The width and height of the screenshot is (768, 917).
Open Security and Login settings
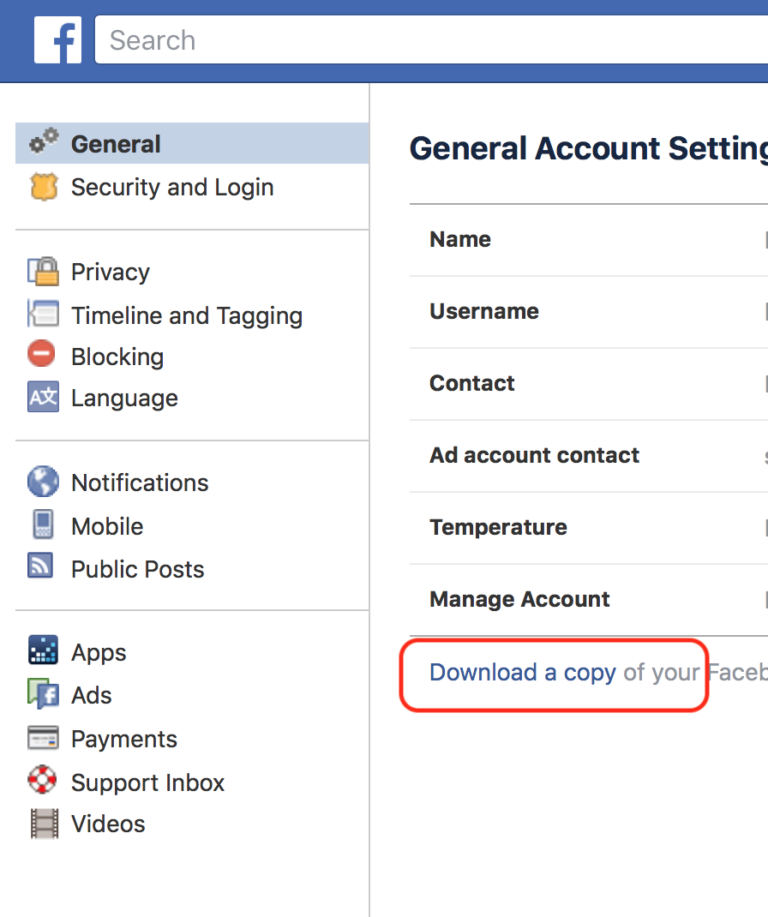coord(172,187)
